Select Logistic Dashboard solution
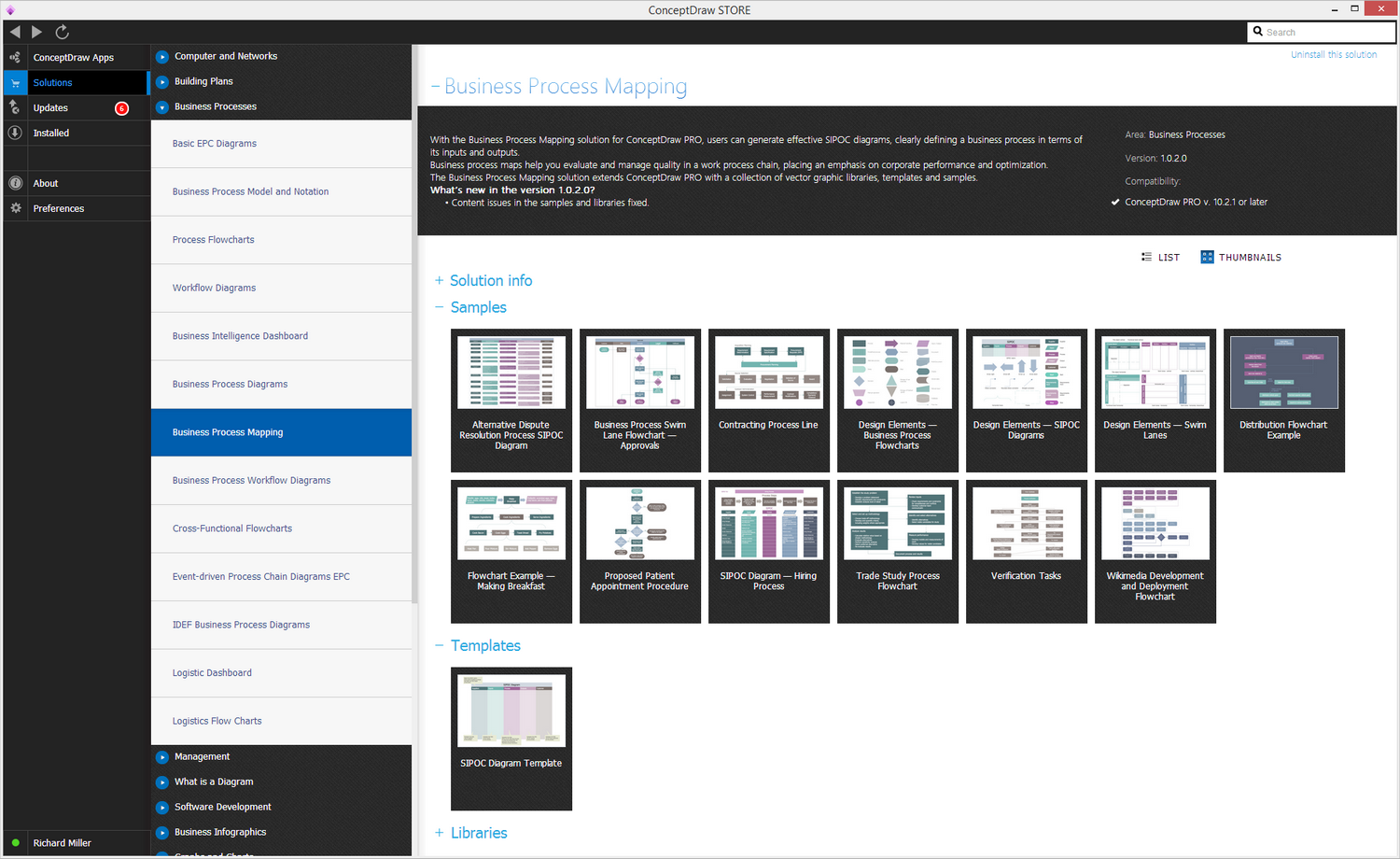The image size is (1400, 859). coord(281,673)
